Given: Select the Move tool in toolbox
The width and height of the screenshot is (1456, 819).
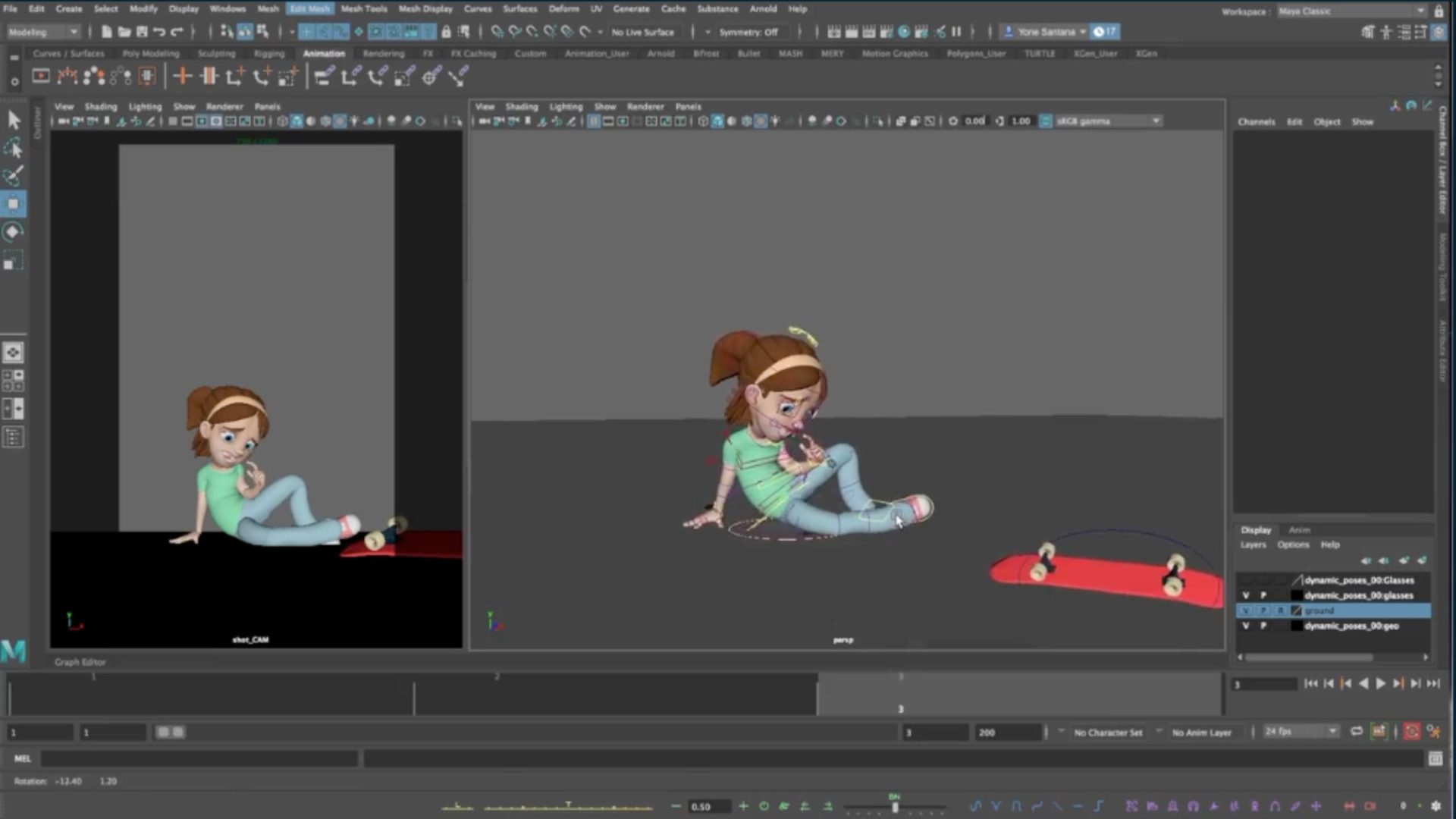Looking at the screenshot, I should click(14, 203).
